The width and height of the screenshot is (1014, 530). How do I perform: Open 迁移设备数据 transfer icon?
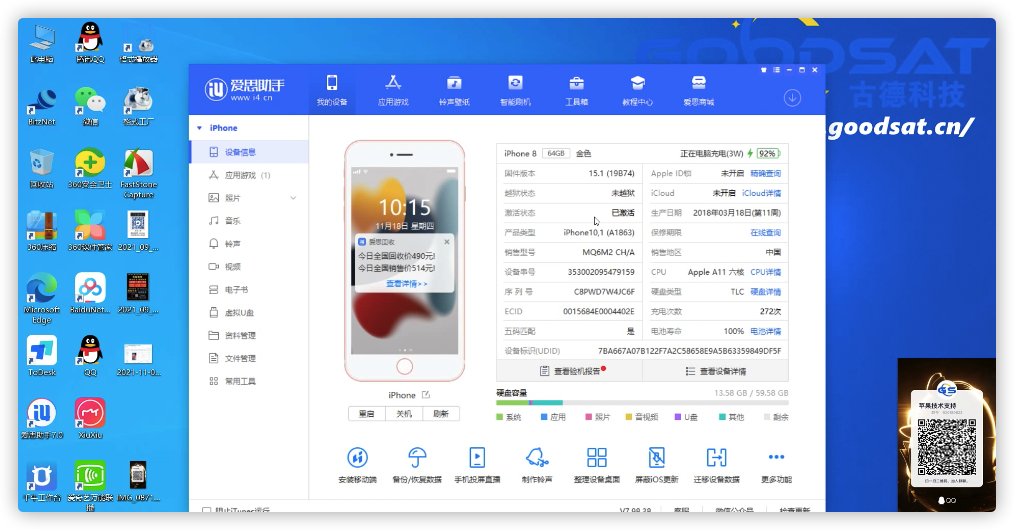coord(717,458)
